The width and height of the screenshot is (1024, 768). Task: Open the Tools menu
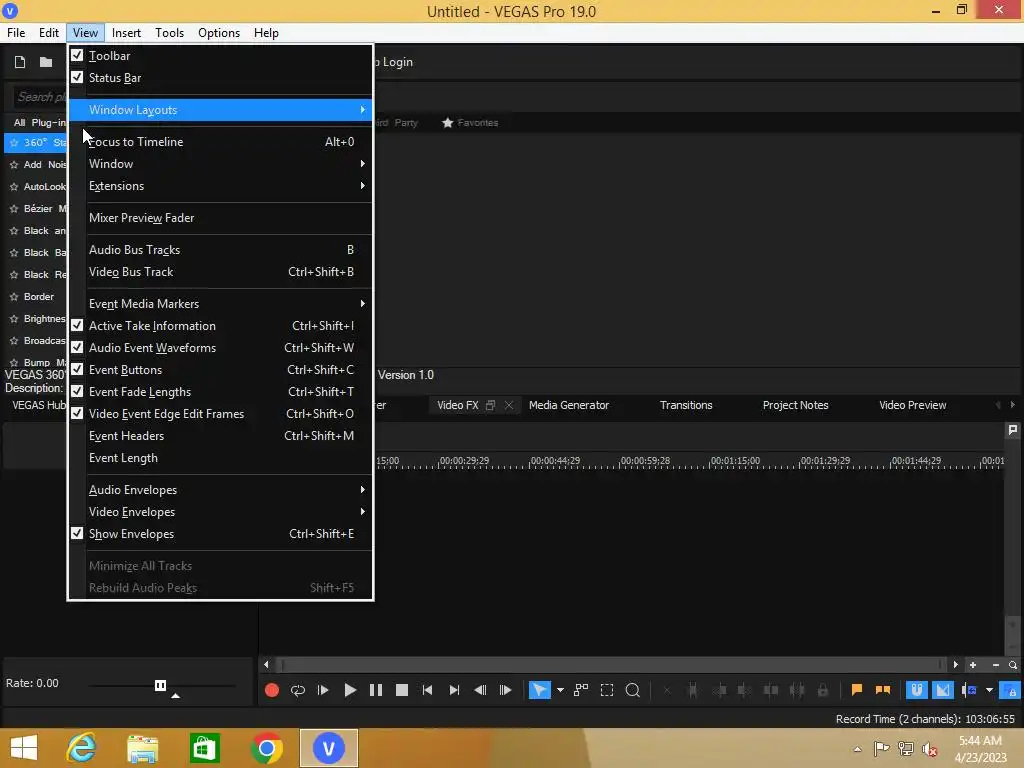(169, 33)
